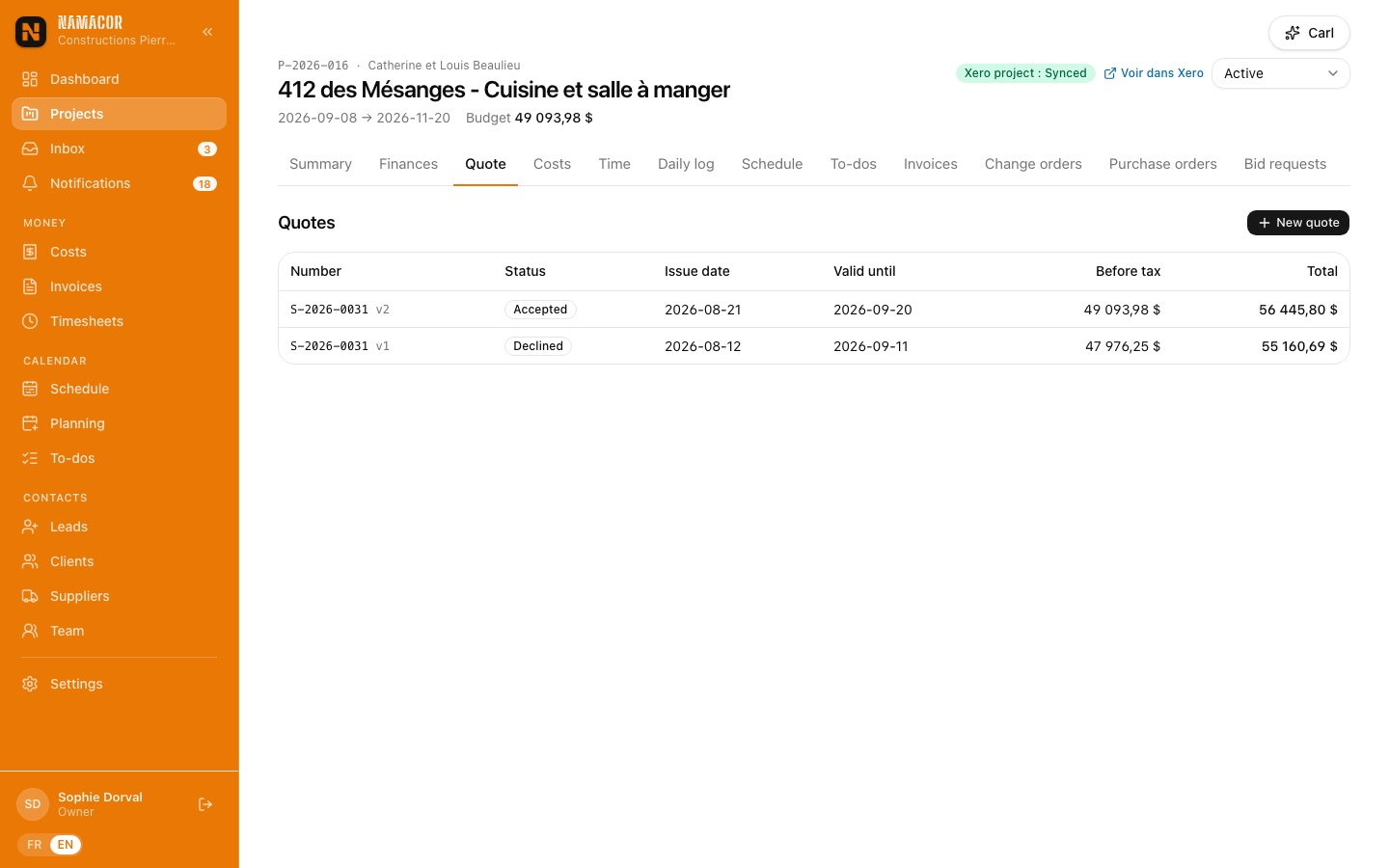
Task: Follow the Voir dans Xero link
Action: tap(1154, 73)
